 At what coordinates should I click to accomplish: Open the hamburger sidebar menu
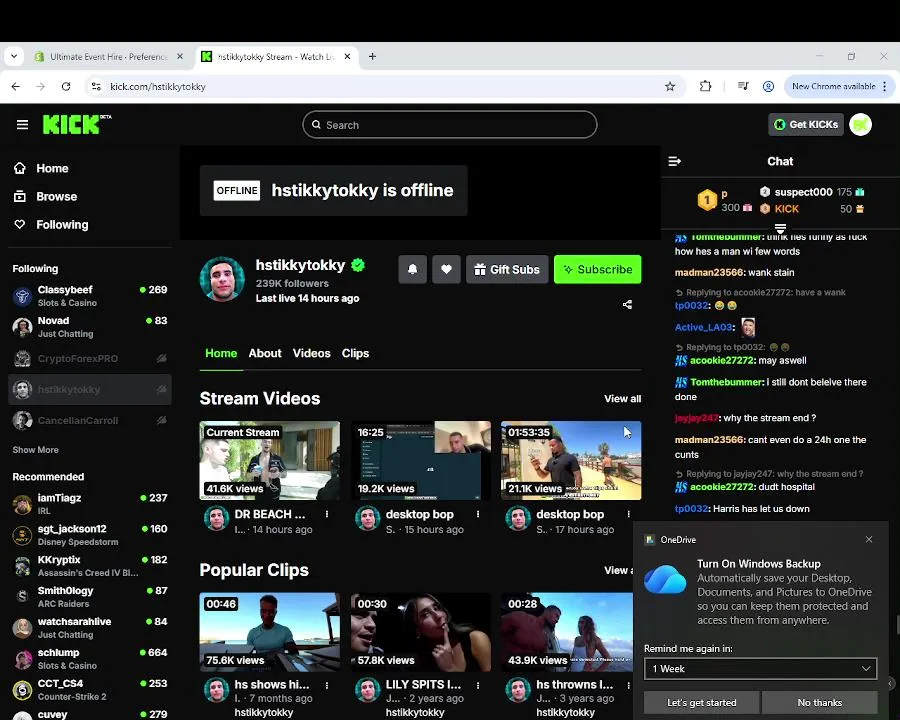tap(22, 125)
